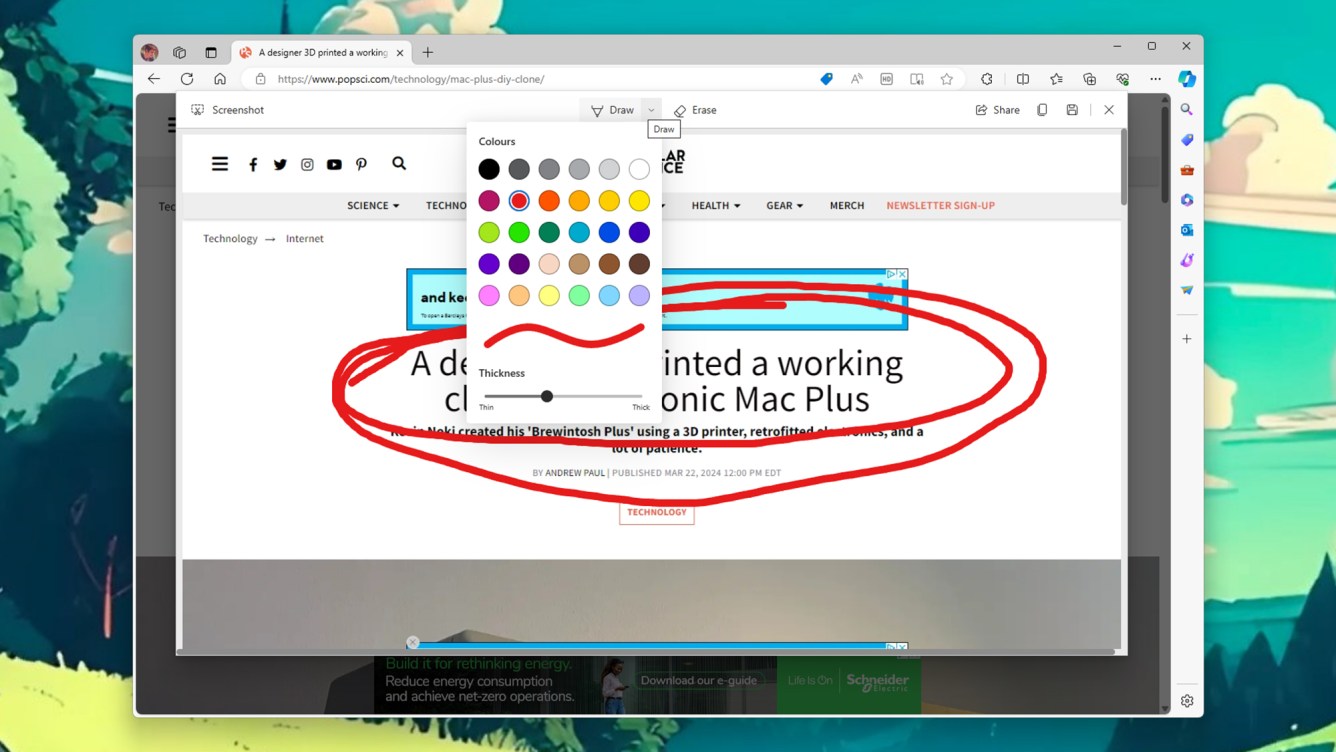Choose the bright green colour swatch
This screenshot has height=752, width=1336.
519,233
